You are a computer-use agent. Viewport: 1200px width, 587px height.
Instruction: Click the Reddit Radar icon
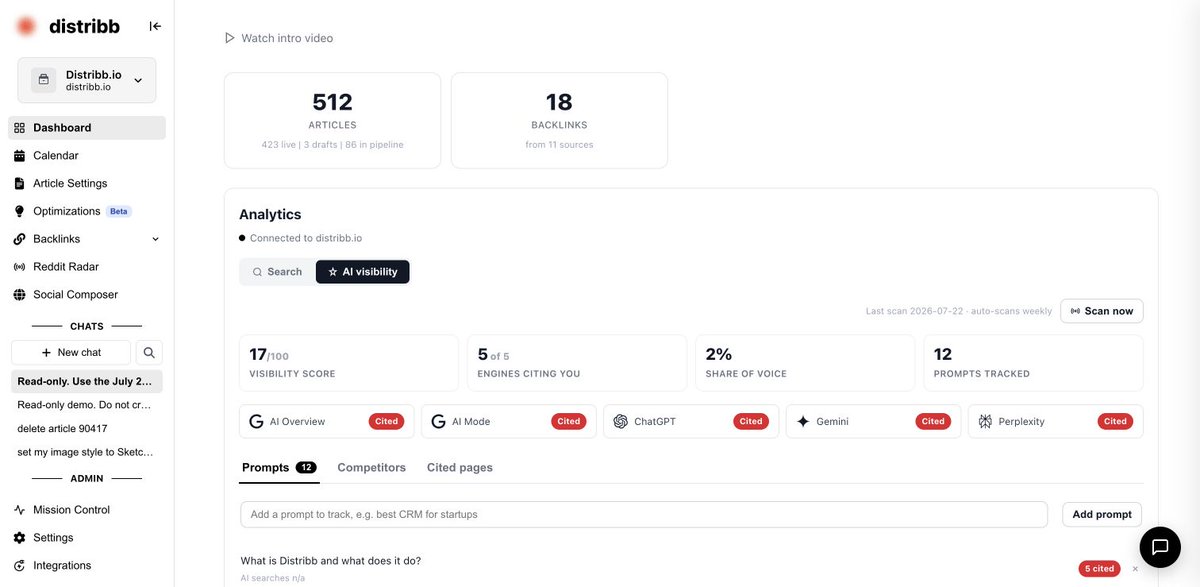pyautogui.click(x=19, y=267)
